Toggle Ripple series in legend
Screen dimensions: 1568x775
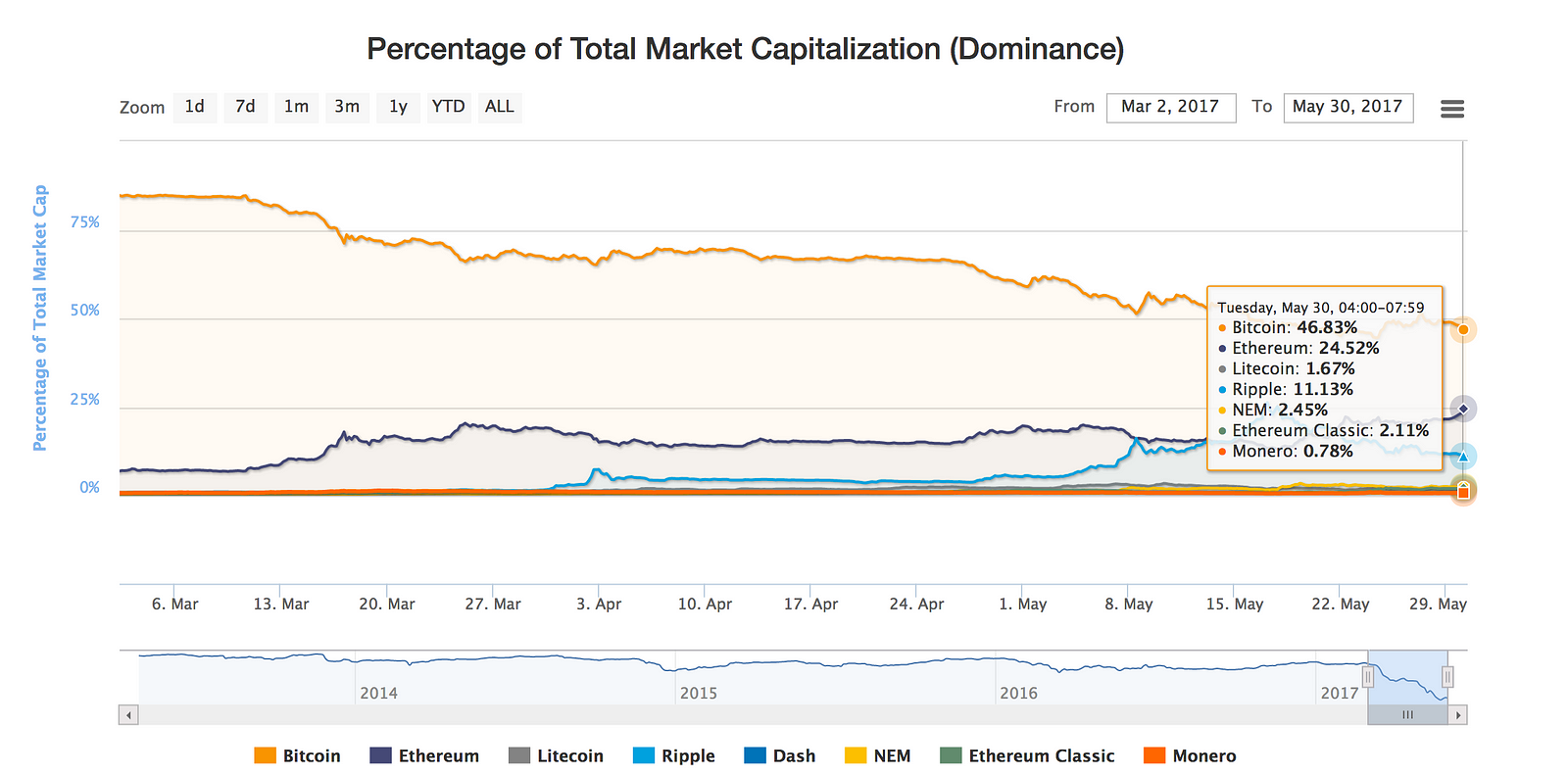click(674, 755)
